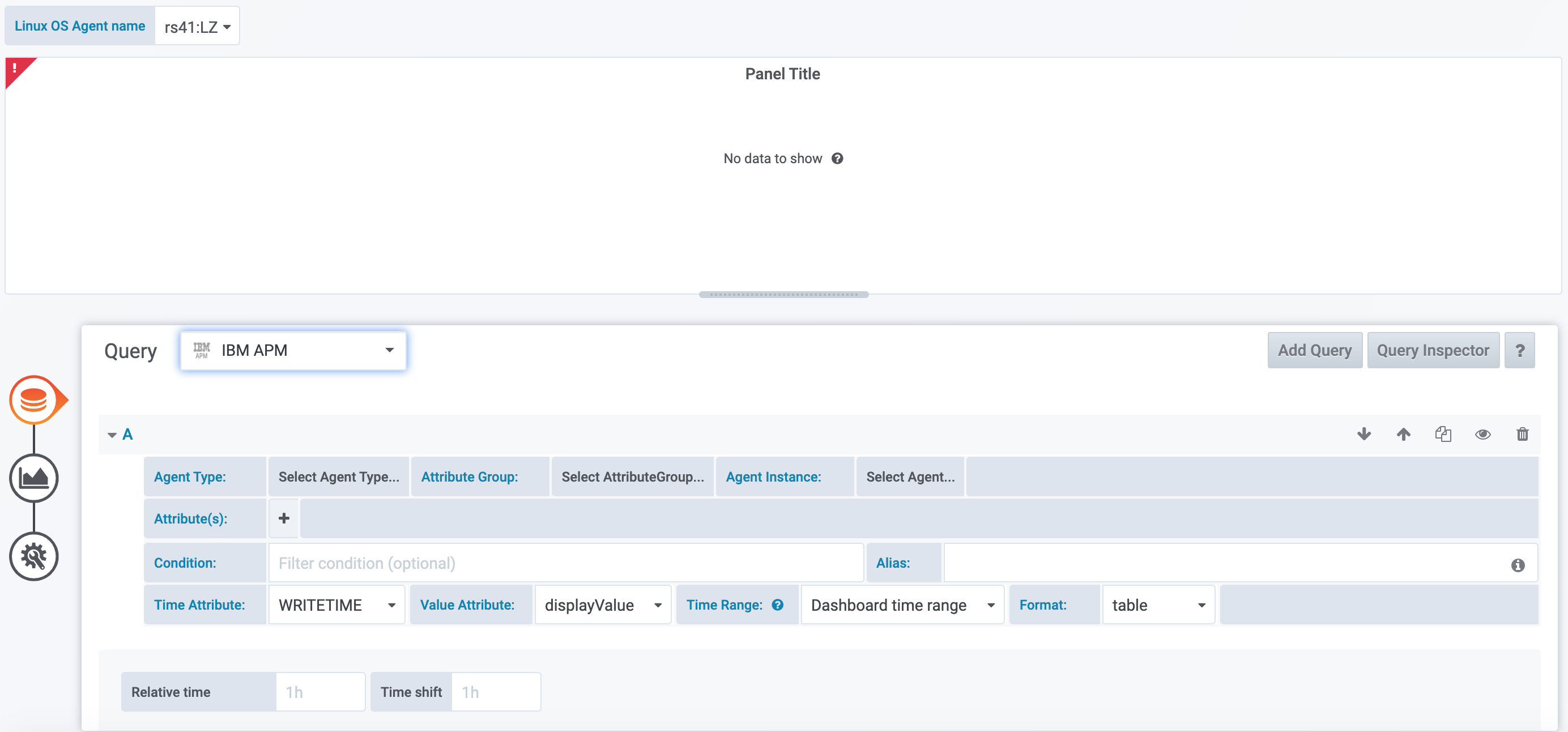Move query A up with arrow
Viewport: 1568px width, 732px height.
[1403, 434]
